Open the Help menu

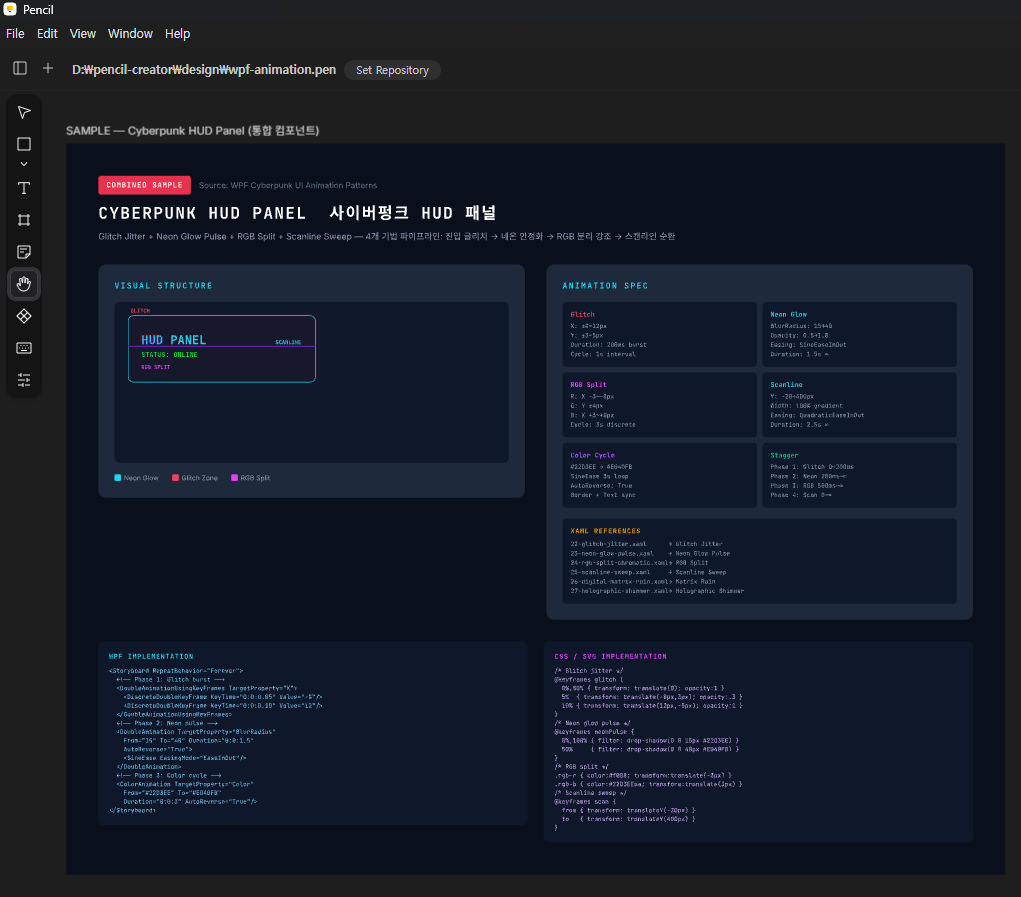pos(177,34)
